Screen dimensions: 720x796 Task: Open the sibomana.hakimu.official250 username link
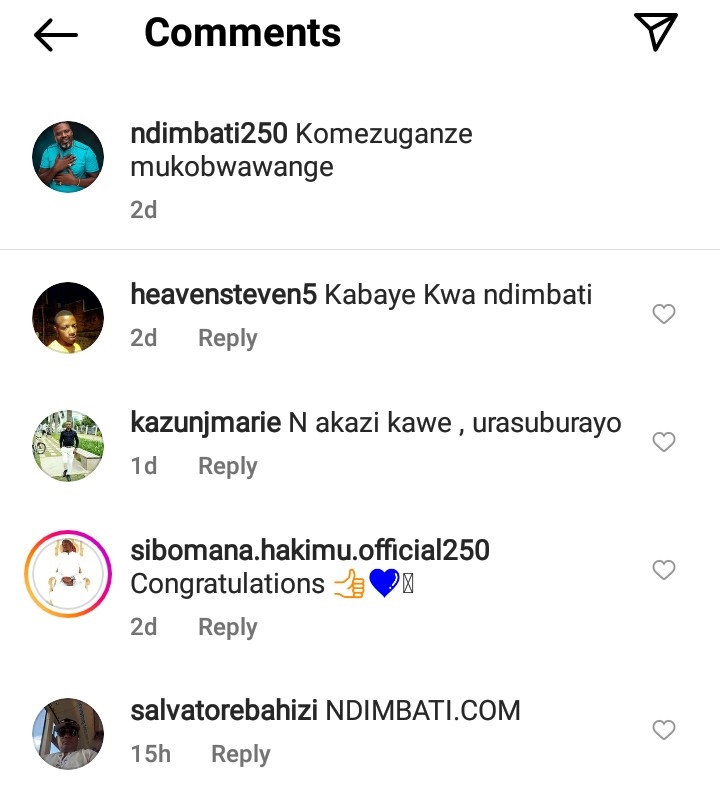pos(310,550)
